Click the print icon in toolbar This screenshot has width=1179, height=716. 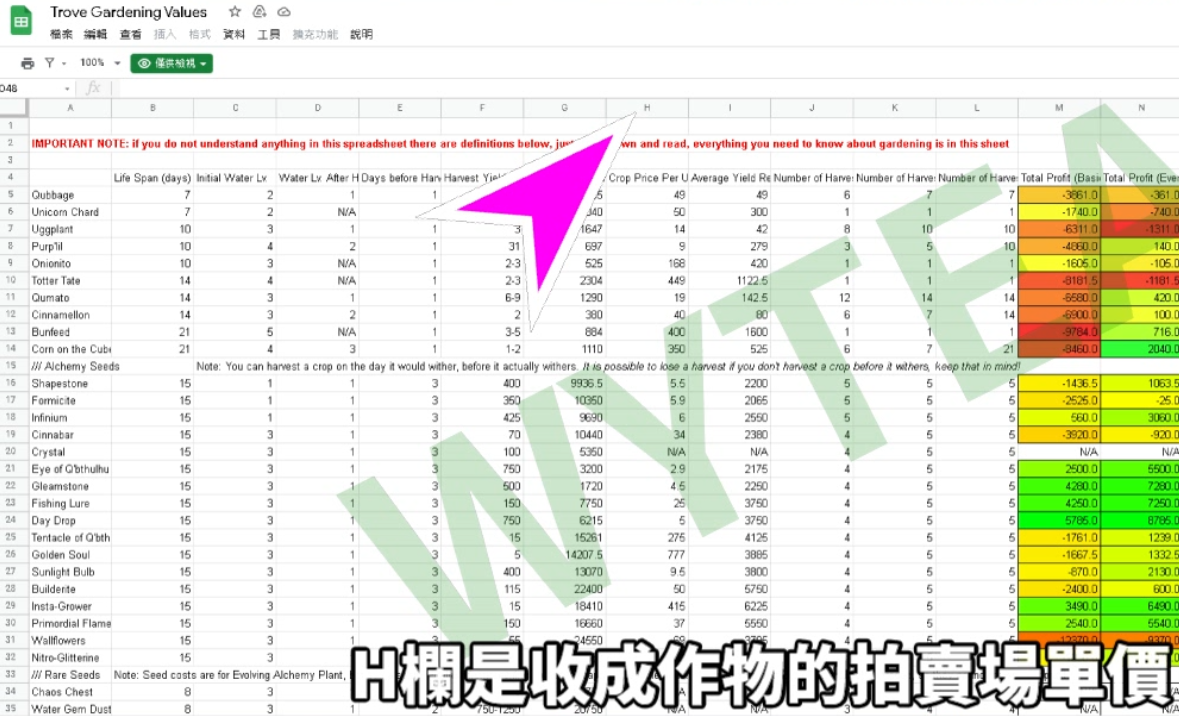tap(28, 63)
